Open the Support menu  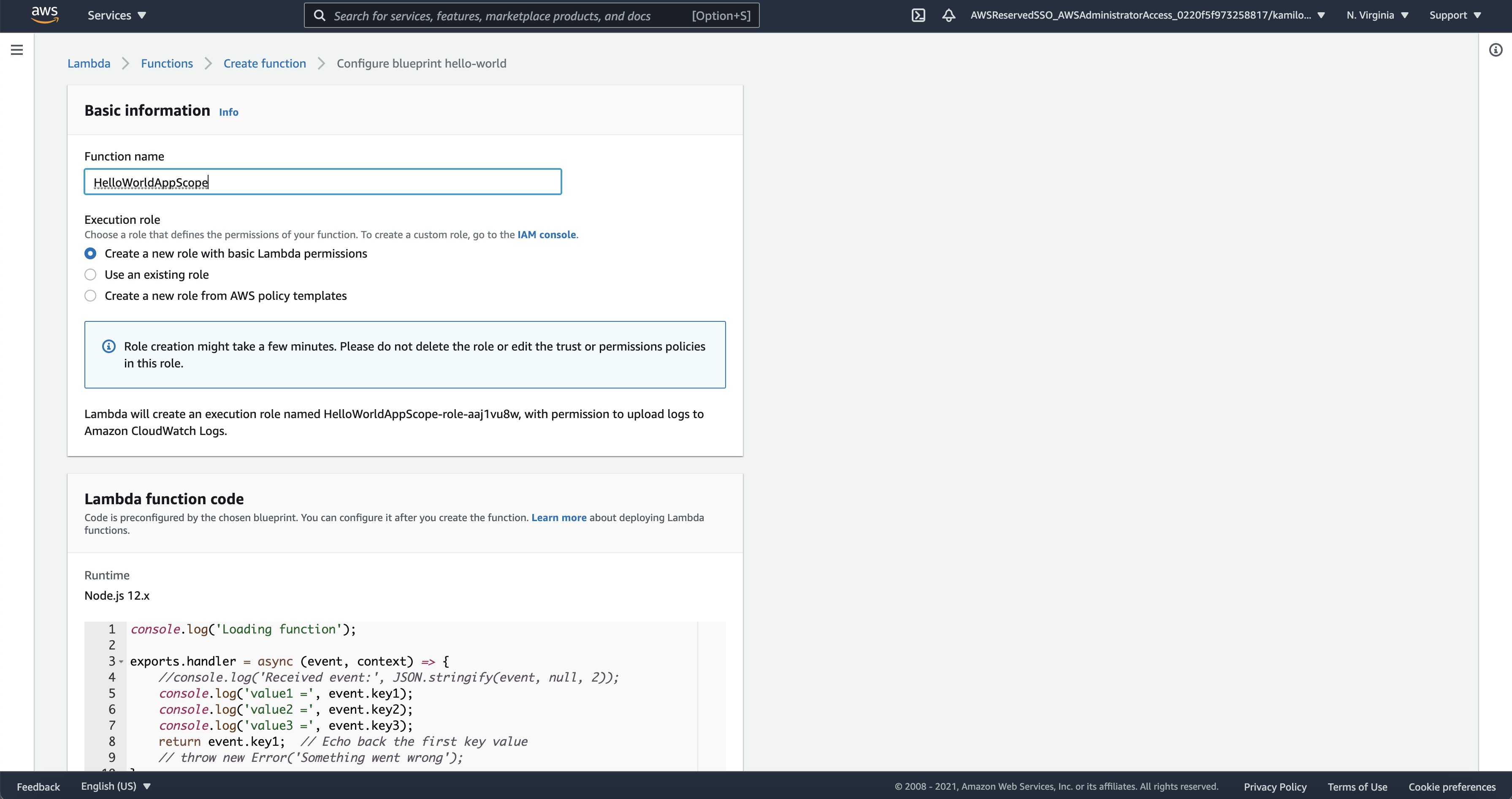[x=1455, y=15]
